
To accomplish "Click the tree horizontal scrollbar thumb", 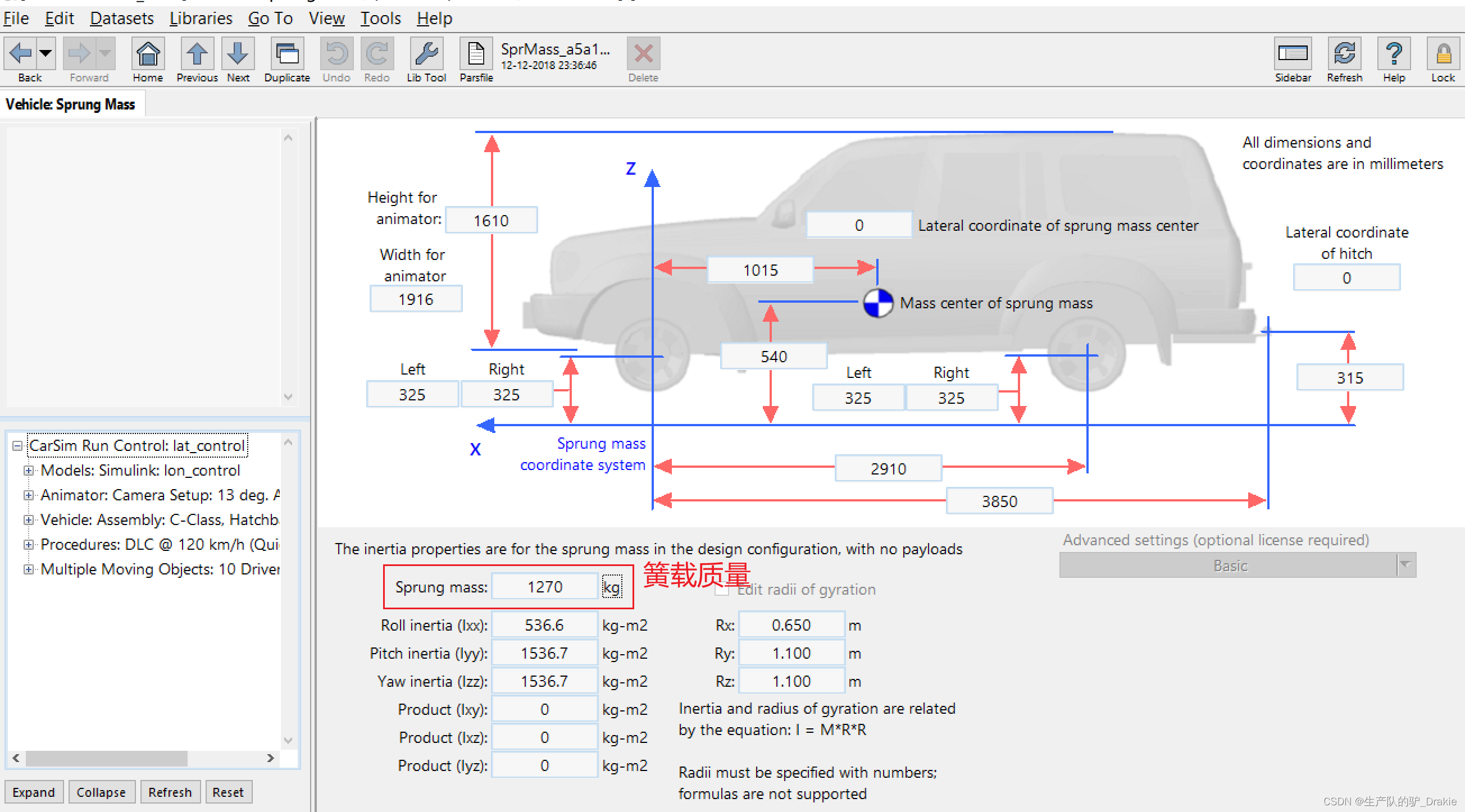I will point(106,758).
